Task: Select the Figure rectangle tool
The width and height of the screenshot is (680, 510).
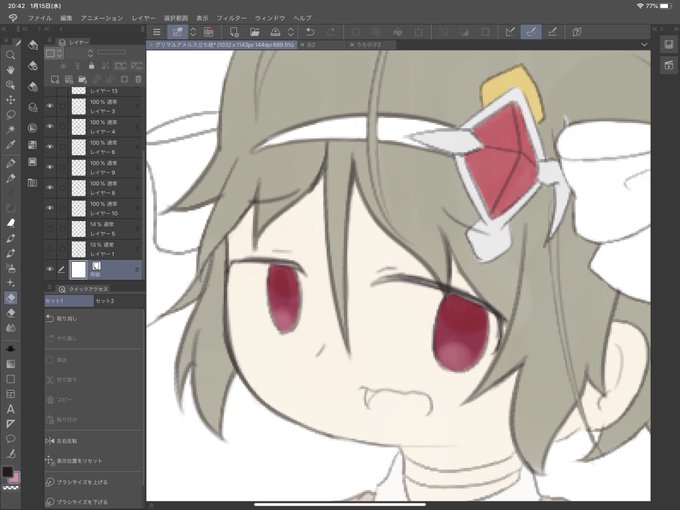Action: coord(10,379)
